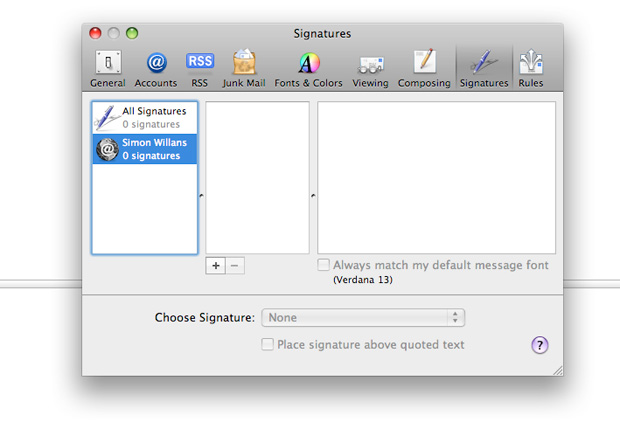
Task: Click the signature text editing area
Action: coord(436,177)
